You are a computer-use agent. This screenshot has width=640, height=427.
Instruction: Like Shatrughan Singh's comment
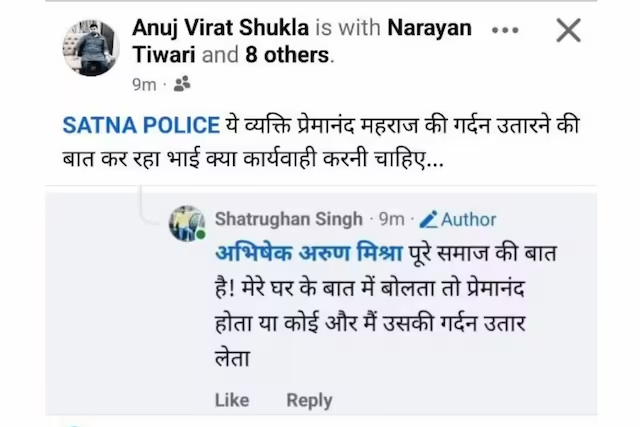coord(232,400)
